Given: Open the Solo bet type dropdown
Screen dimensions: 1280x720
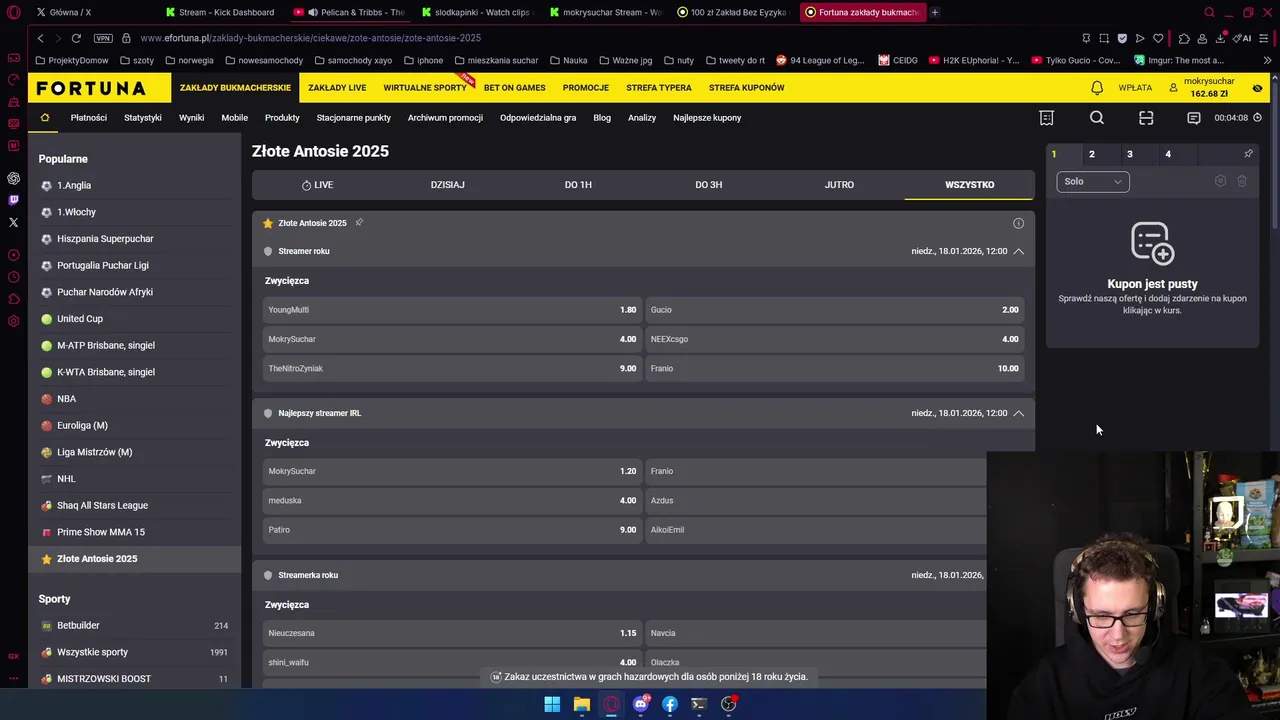Looking at the screenshot, I should (x=1093, y=181).
